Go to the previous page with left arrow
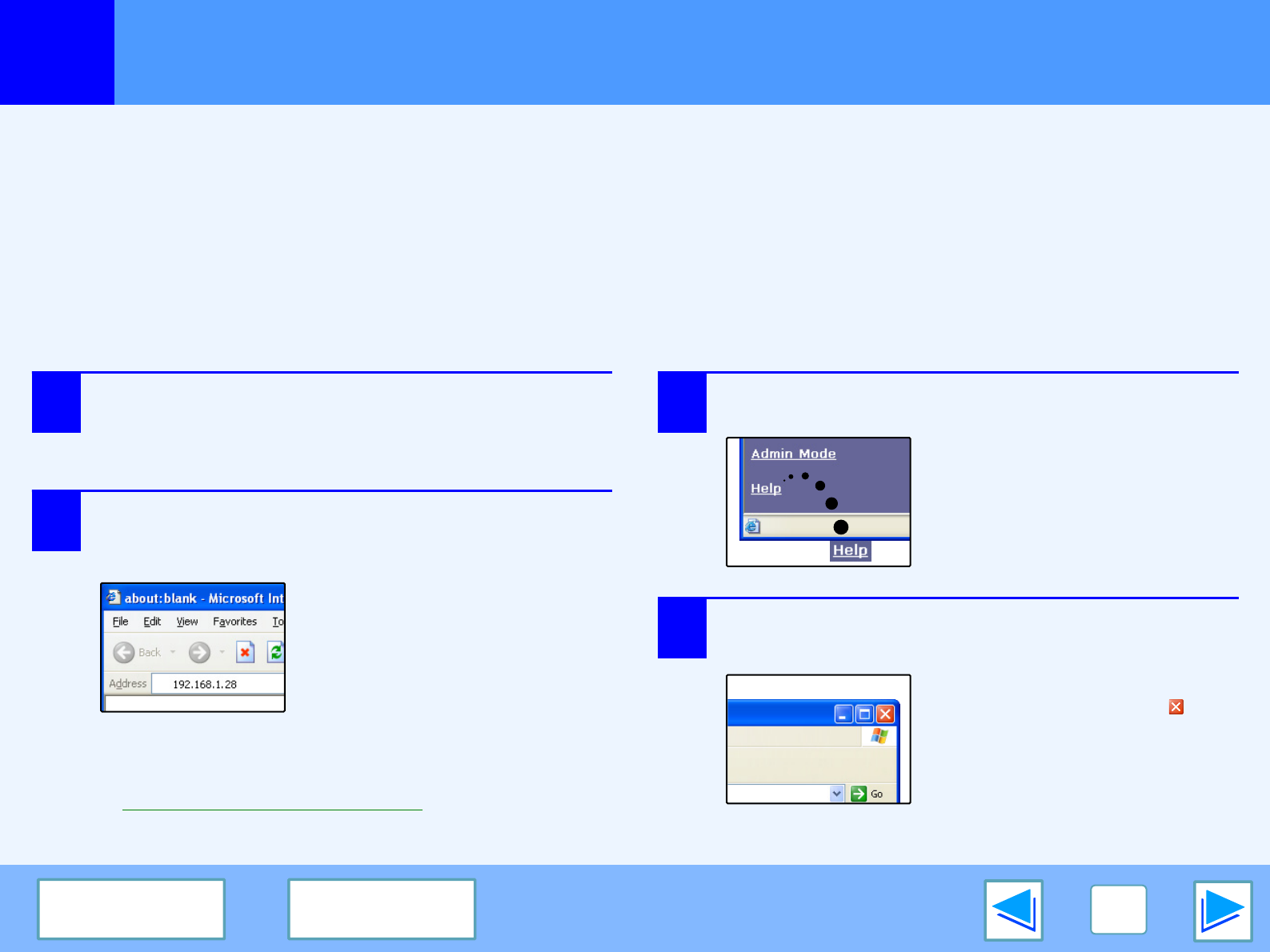This screenshot has height=952, width=1270. click(x=1013, y=910)
